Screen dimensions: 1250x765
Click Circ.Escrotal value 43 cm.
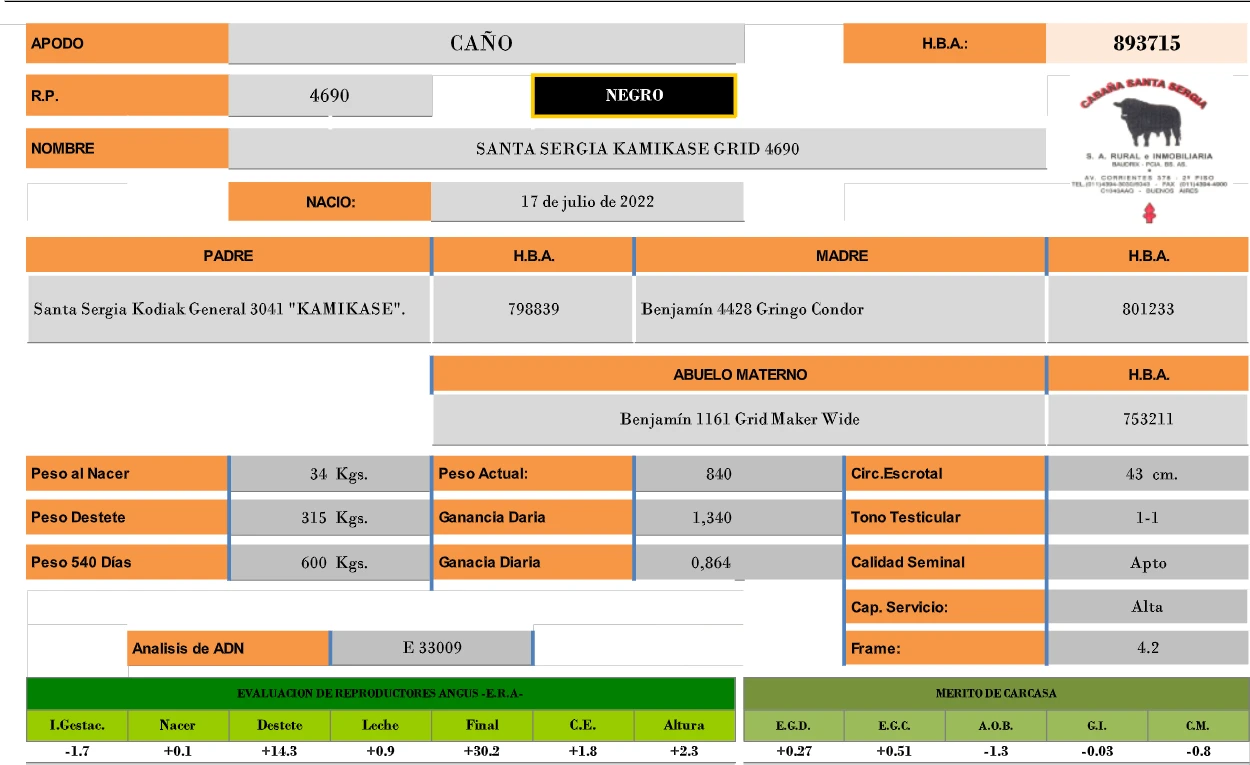1148,474
